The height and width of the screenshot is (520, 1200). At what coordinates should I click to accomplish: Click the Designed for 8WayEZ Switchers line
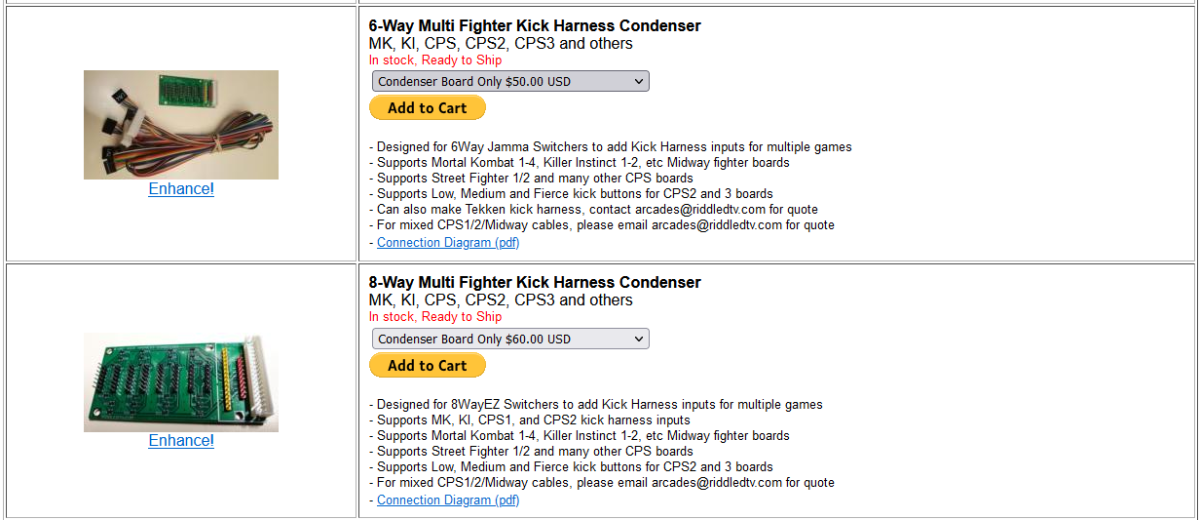click(x=596, y=405)
